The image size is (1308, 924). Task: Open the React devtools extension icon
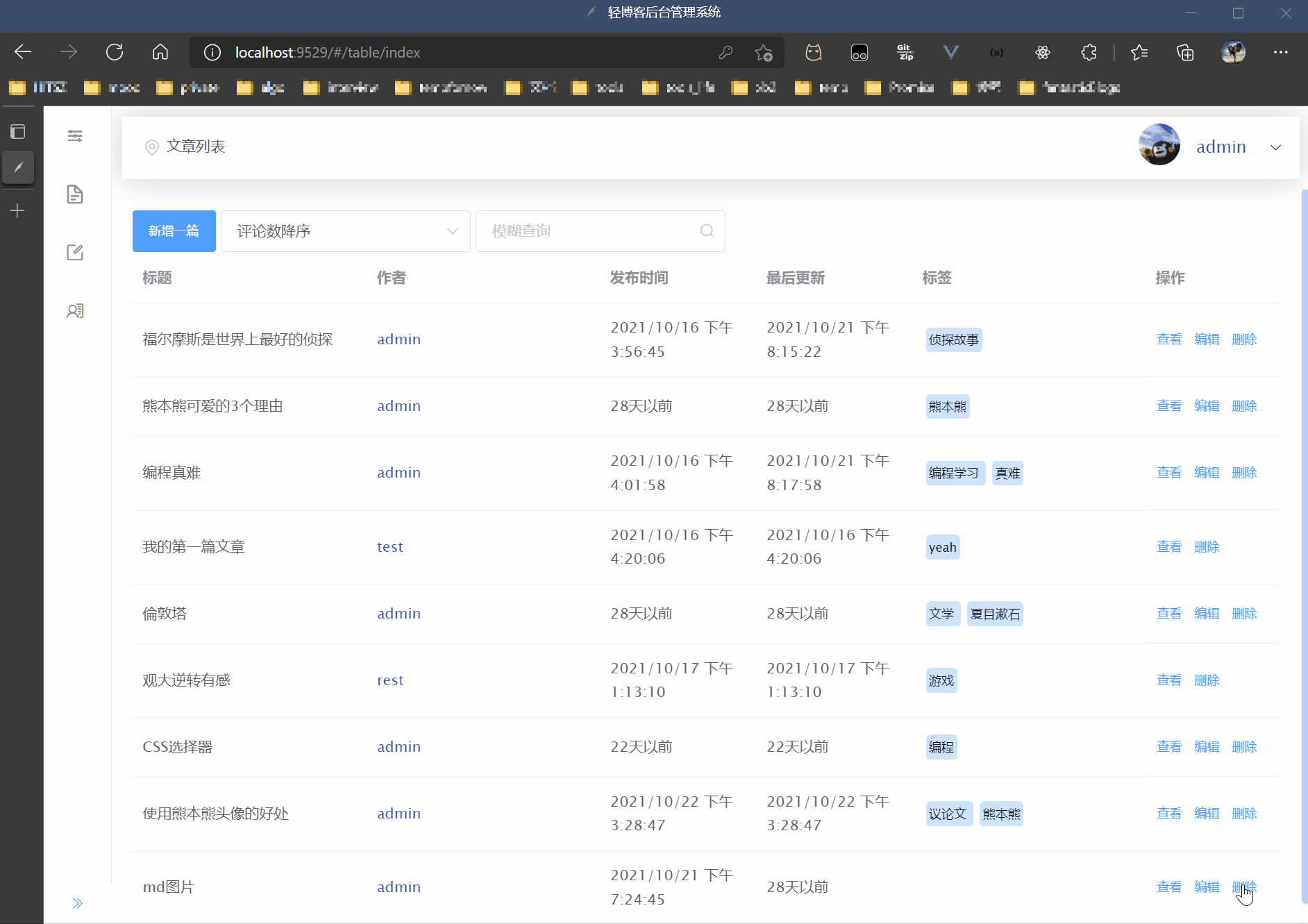1043,52
